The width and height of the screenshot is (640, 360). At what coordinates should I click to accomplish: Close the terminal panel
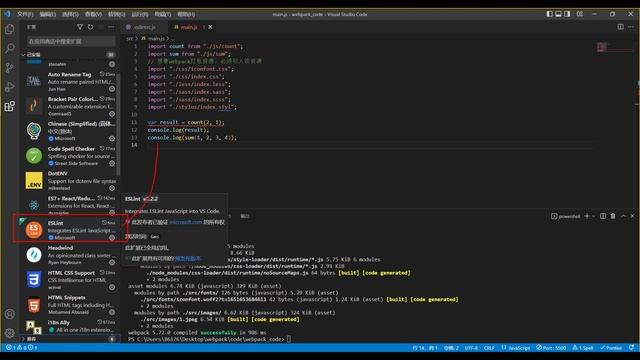click(632, 216)
